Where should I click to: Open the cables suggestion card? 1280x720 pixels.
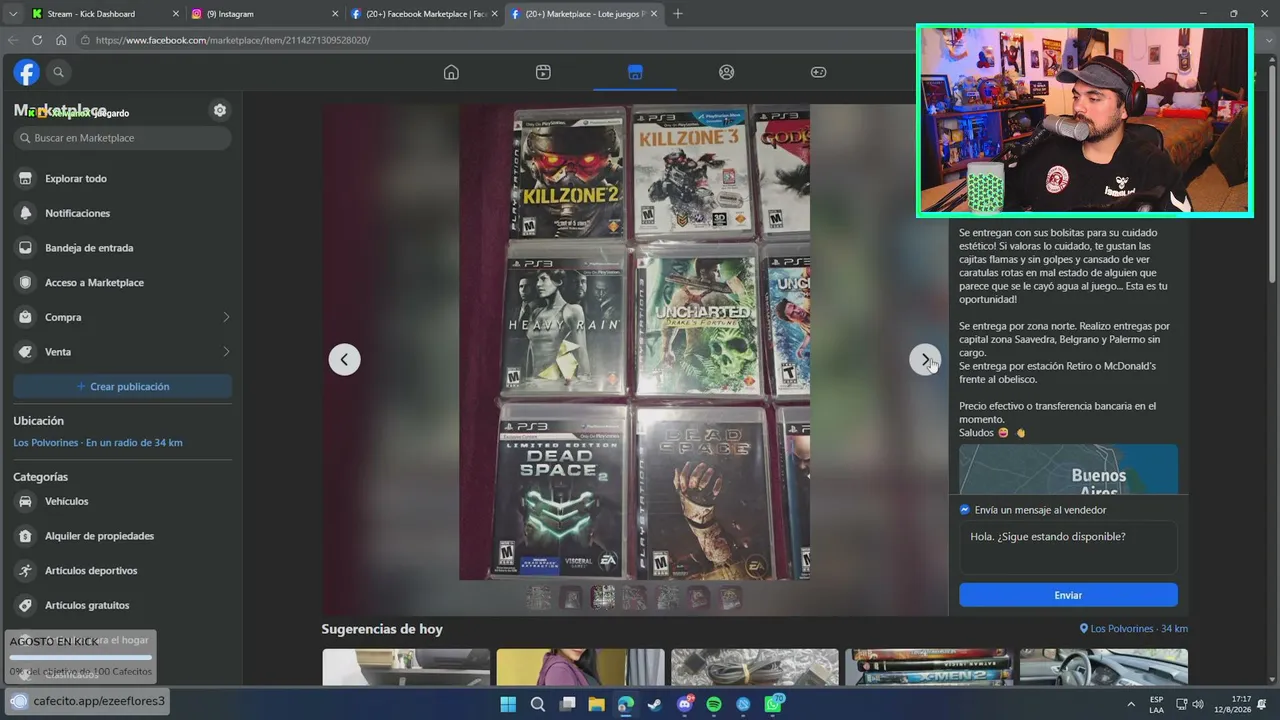tap(755, 667)
